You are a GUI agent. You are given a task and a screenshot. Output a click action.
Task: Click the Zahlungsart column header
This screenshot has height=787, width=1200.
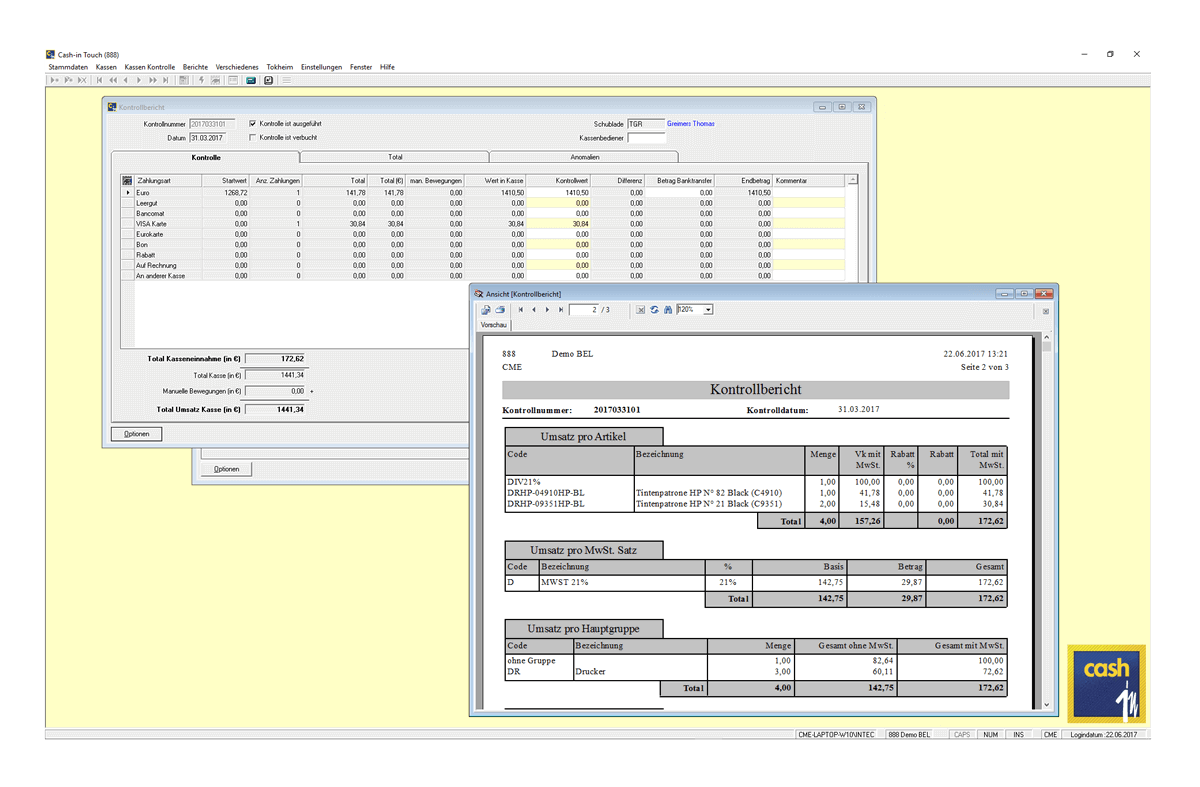tap(167, 181)
